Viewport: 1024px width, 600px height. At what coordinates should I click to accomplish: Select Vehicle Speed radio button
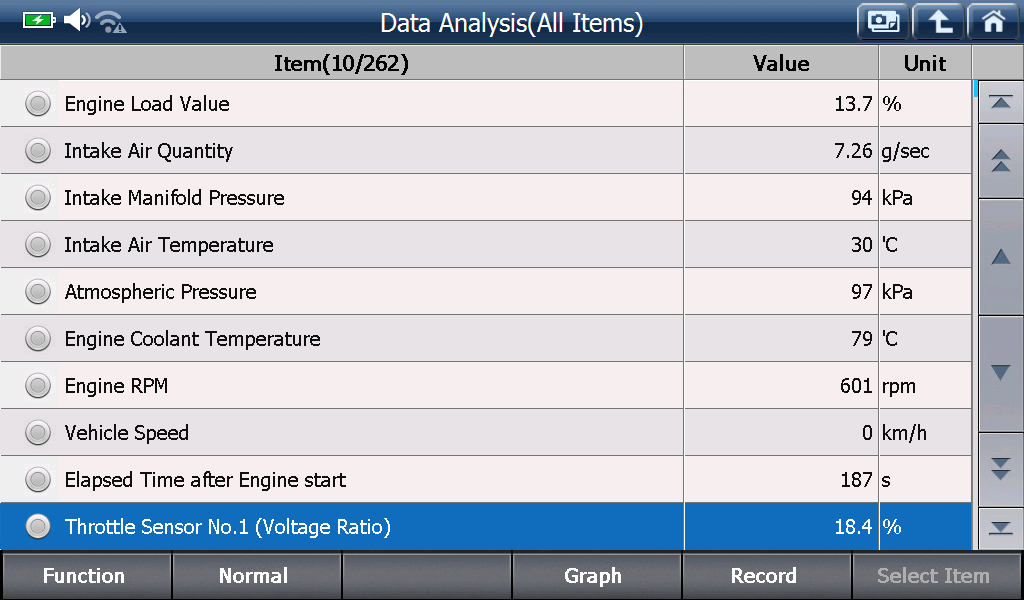coord(38,433)
